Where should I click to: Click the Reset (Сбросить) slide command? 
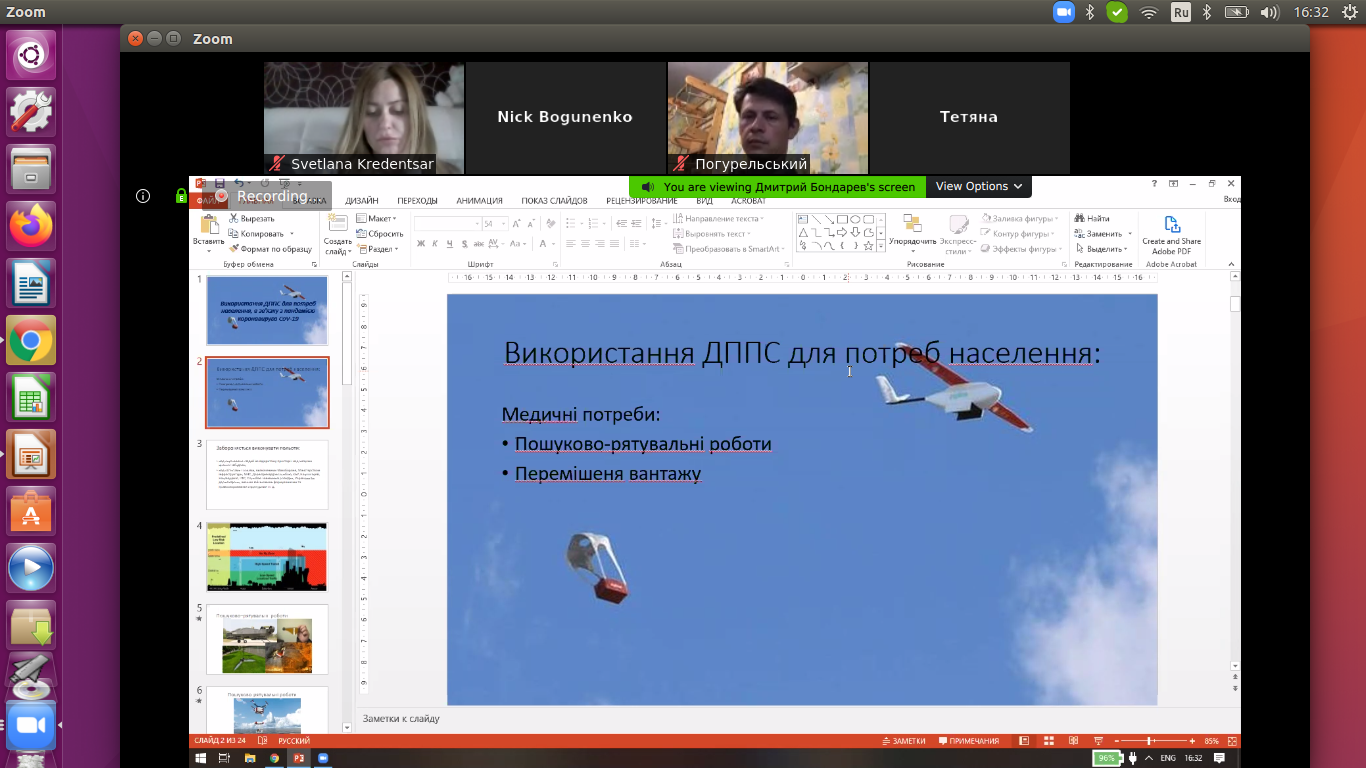coord(379,234)
